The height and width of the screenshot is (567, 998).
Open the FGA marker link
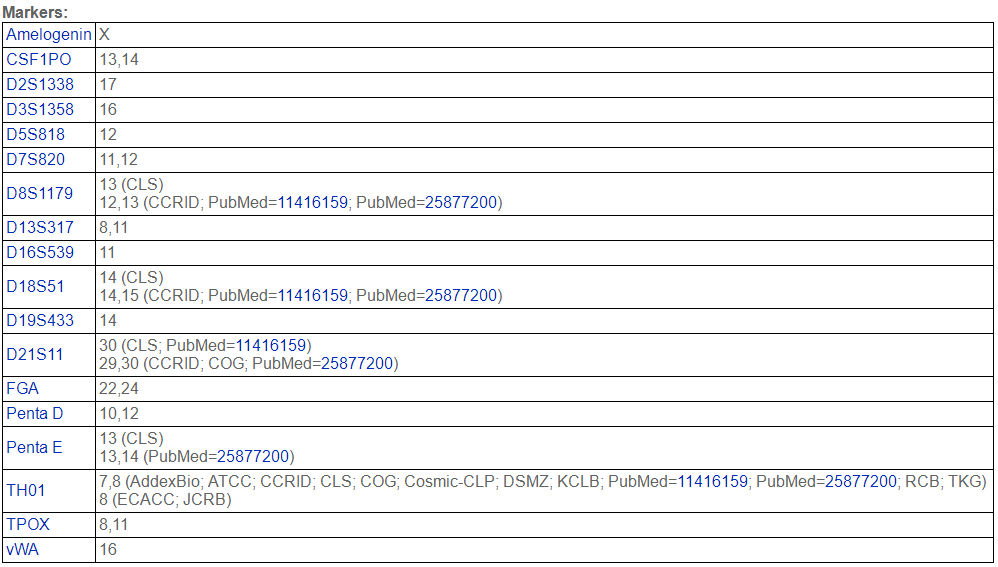point(23,389)
